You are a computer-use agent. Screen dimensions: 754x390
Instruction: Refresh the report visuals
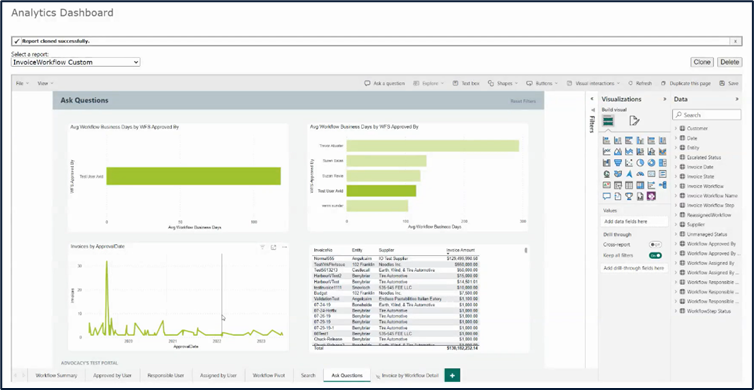640,83
